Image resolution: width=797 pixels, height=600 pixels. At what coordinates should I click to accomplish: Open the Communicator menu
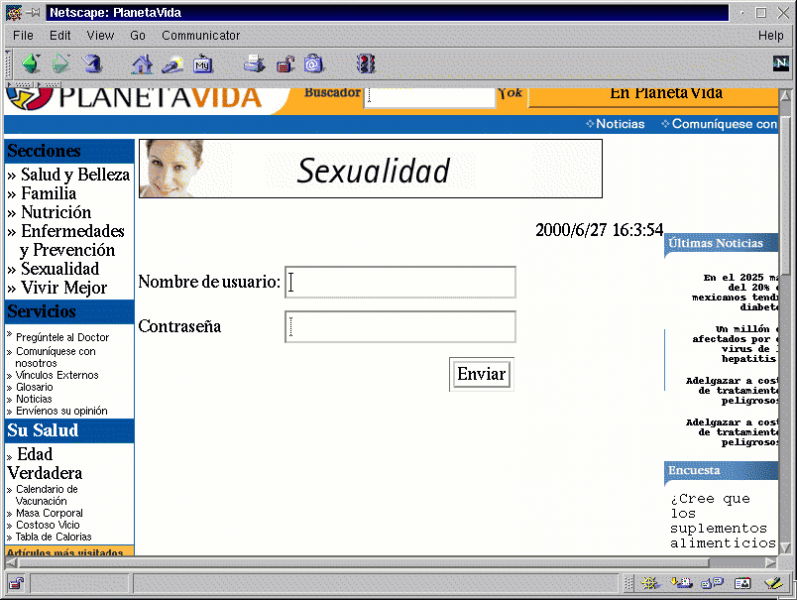(200, 35)
